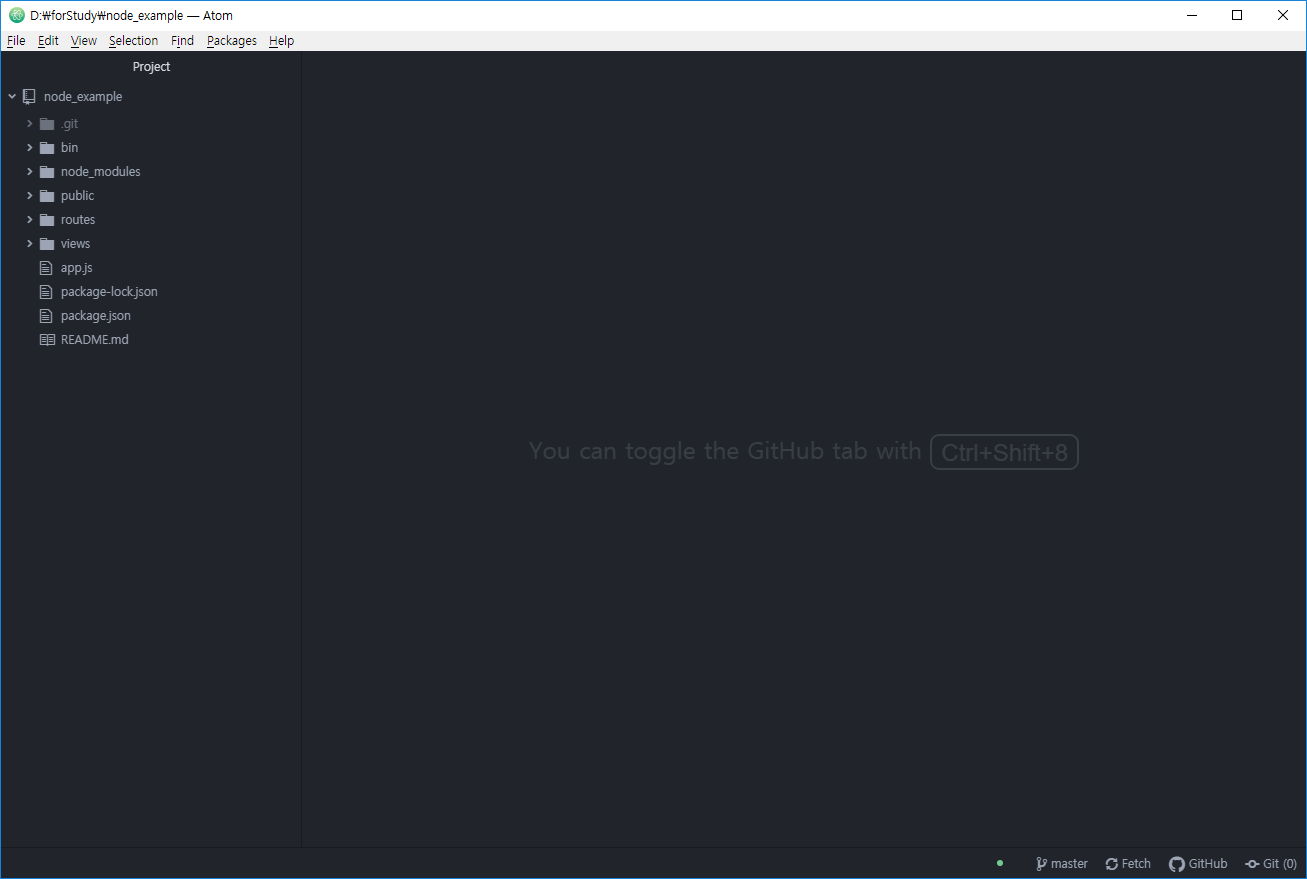The image size is (1307, 879).
Task: Click the repository icon beside node_example
Action: [29, 96]
